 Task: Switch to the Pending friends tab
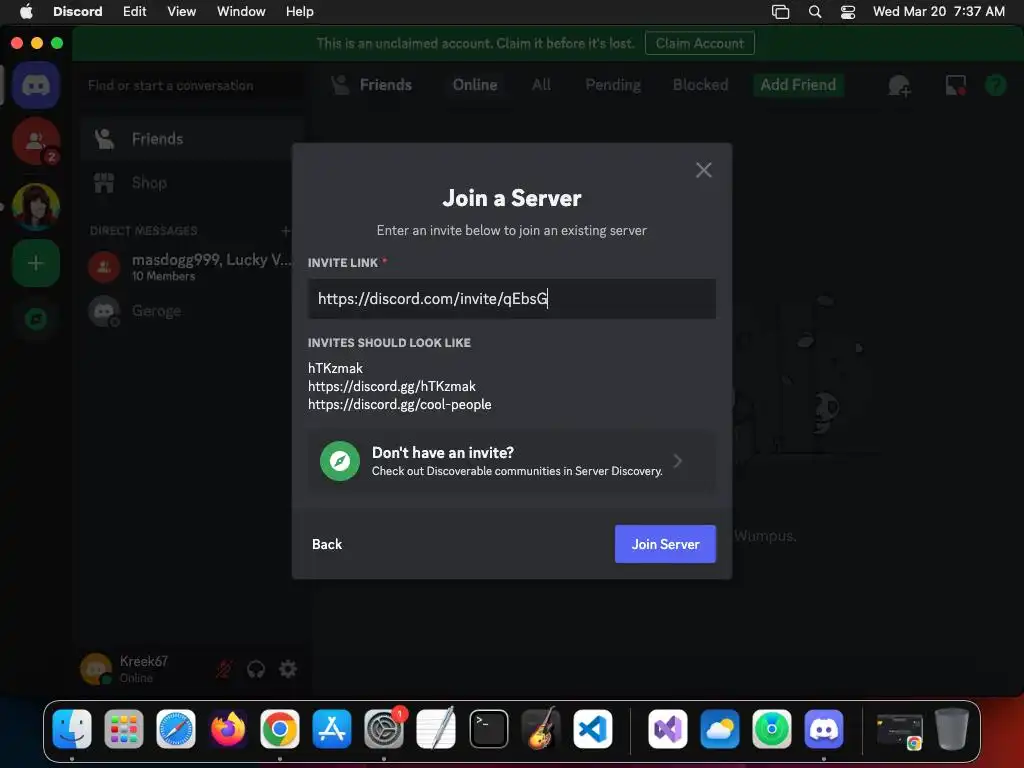click(x=613, y=85)
